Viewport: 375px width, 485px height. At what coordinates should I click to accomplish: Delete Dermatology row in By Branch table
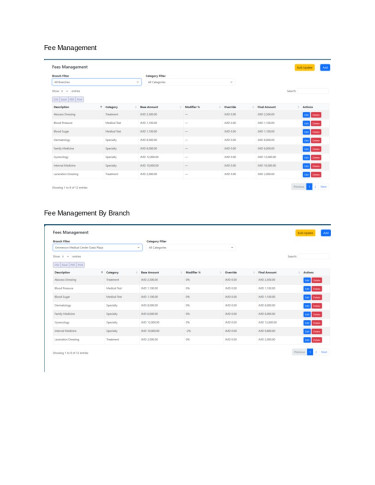coord(317,306)
